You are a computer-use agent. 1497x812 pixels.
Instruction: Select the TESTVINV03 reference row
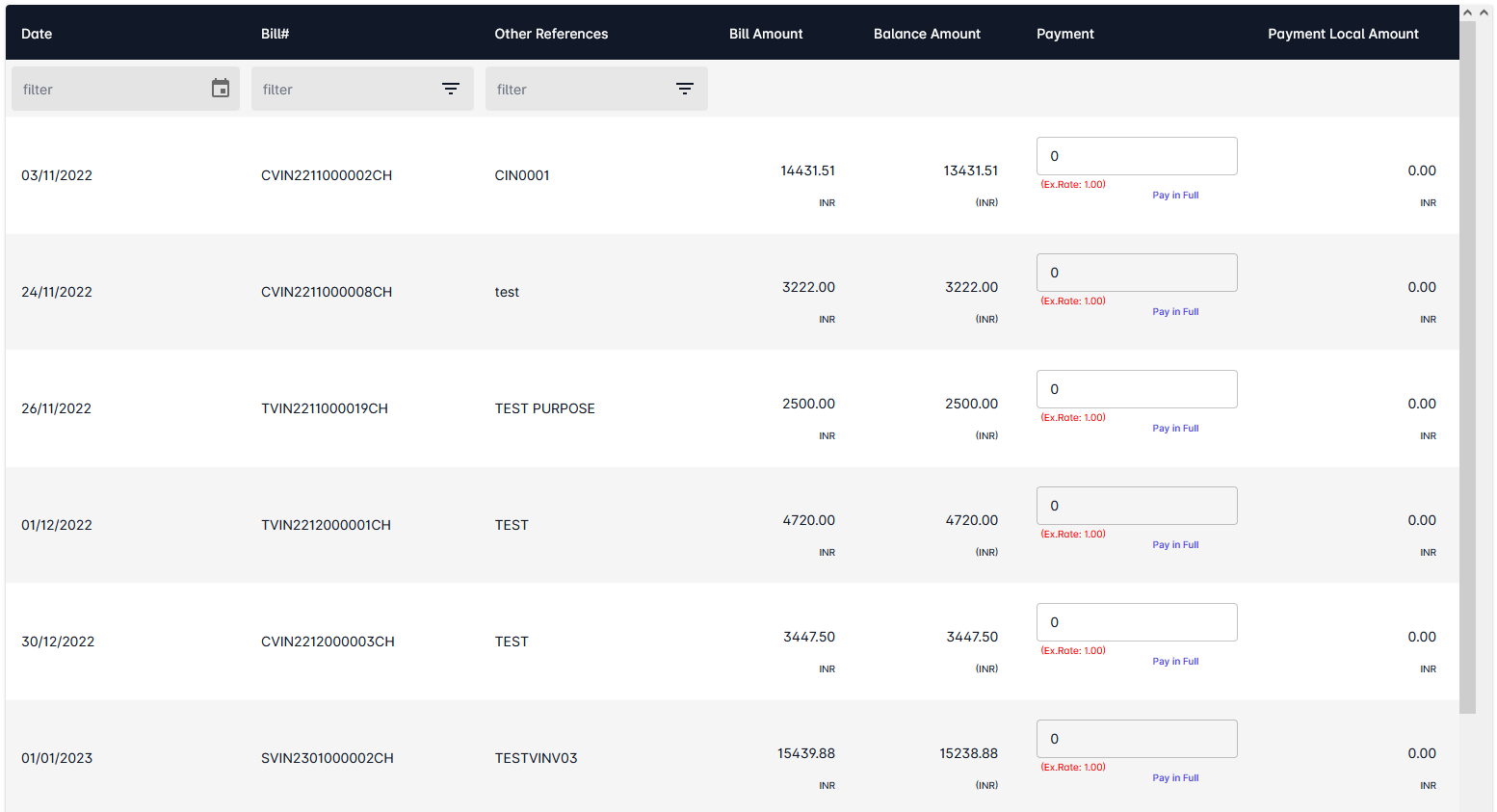point(536,758)
